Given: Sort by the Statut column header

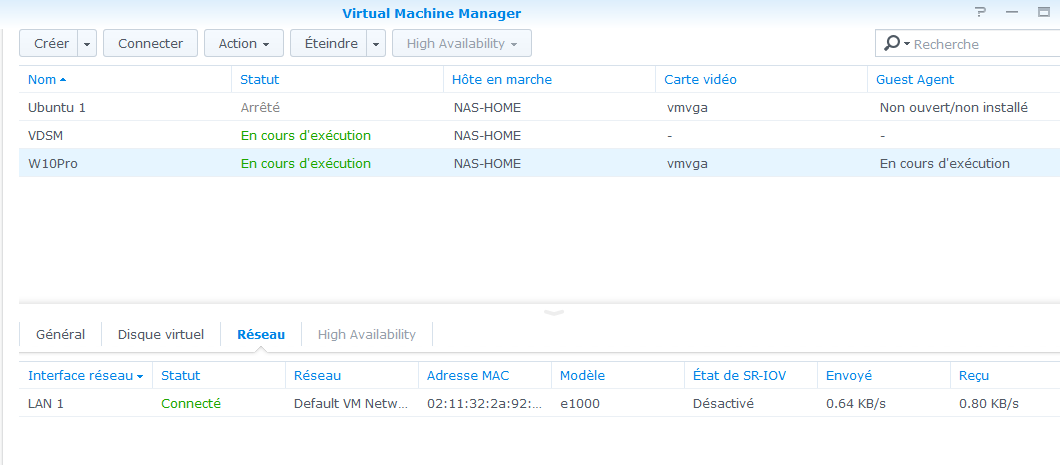Looking at the screenshot, I should pos(260,80).
